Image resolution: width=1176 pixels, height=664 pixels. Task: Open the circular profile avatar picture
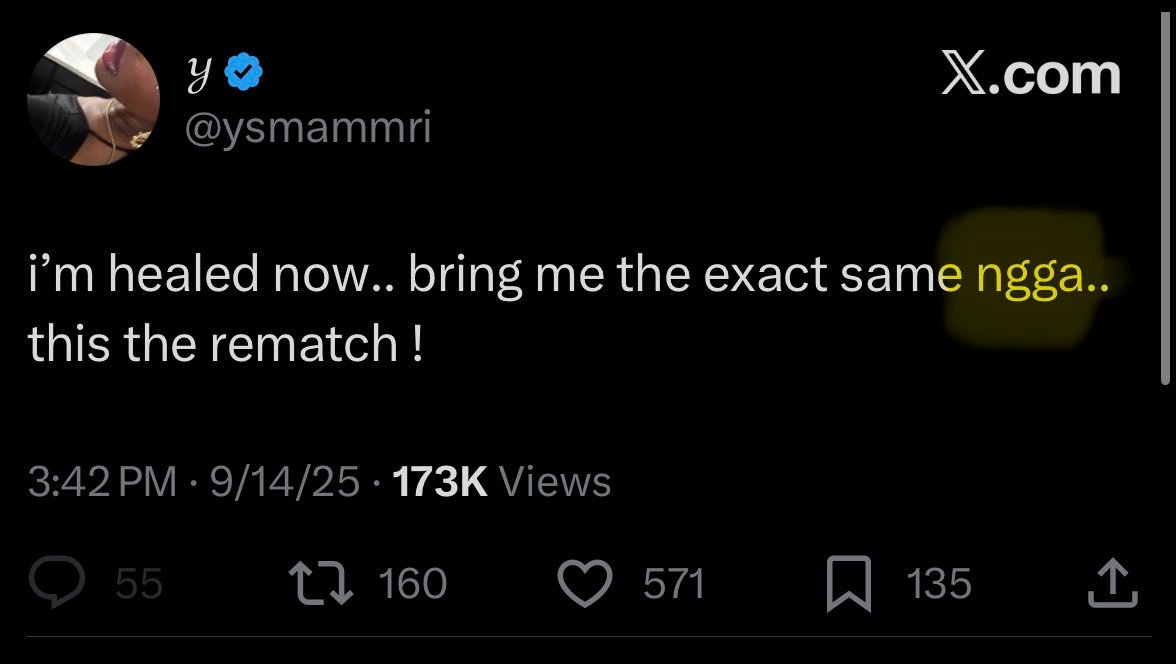point(93,100)
